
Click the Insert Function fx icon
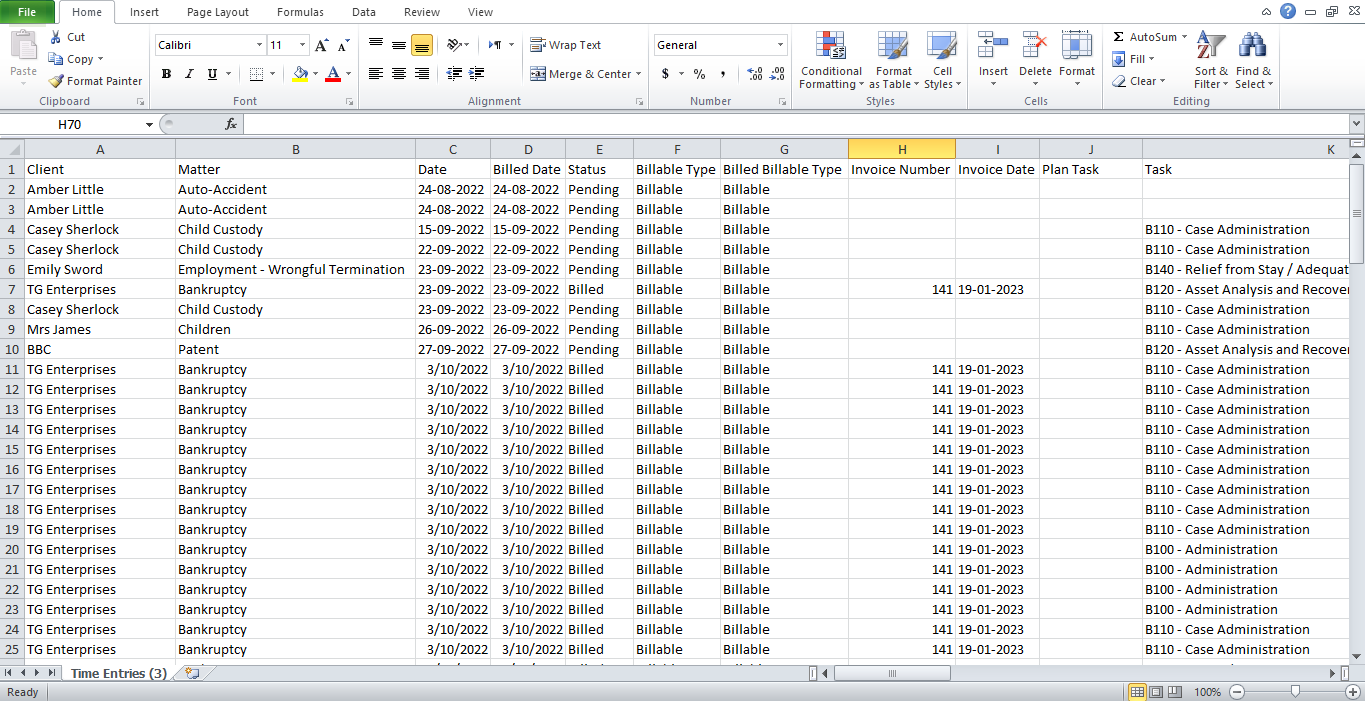[231, 124]
